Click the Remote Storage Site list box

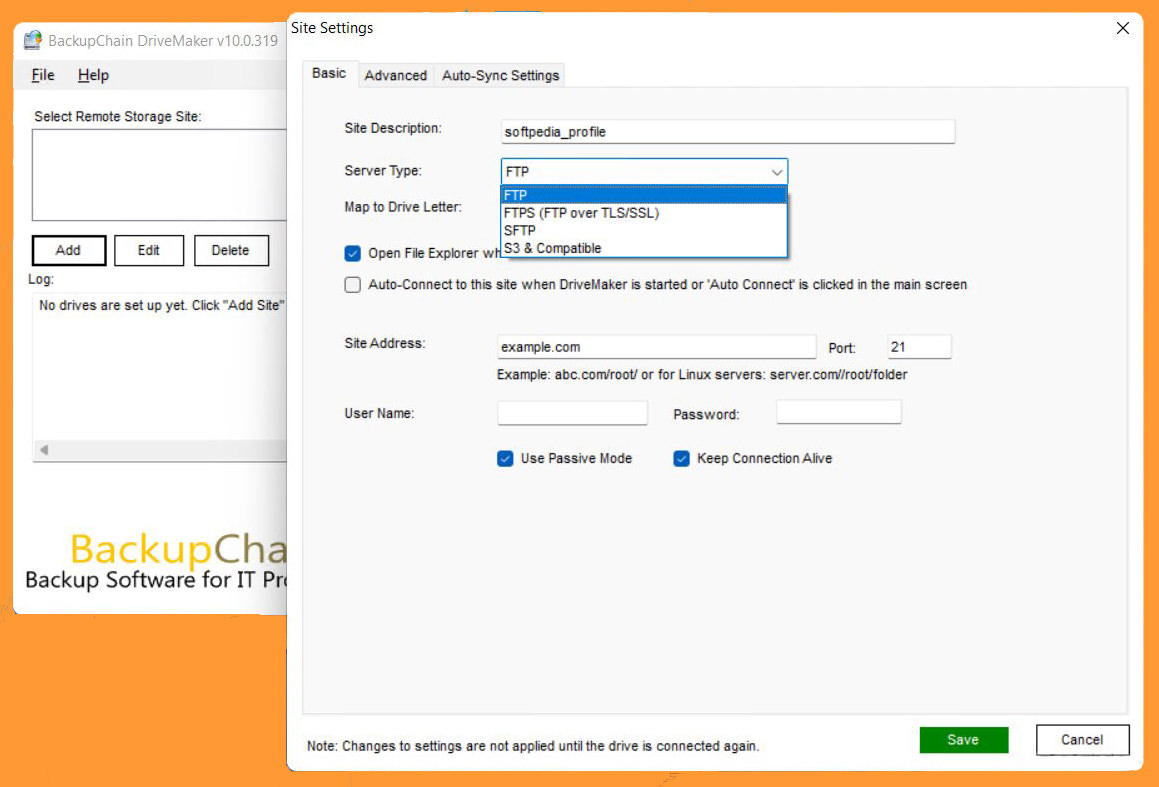pyautogui.click(x=159, y=175)
